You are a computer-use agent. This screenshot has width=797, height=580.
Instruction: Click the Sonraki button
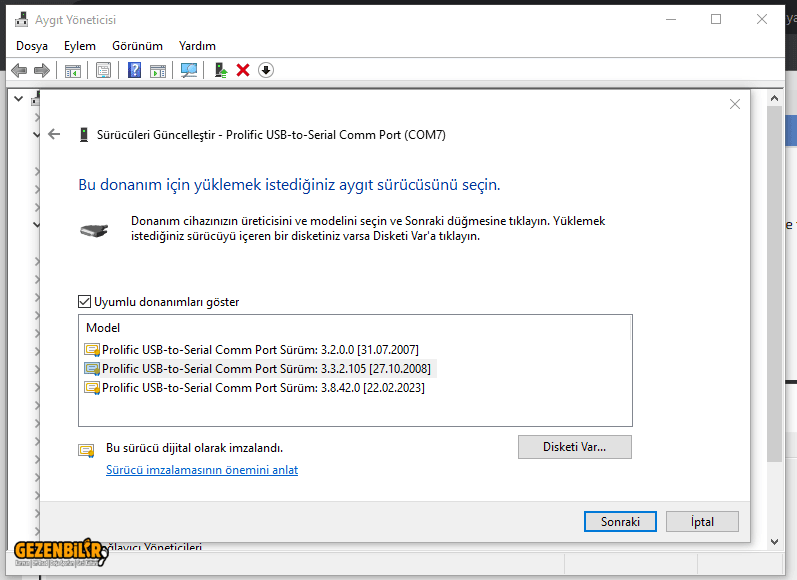[x=620, y=522]
